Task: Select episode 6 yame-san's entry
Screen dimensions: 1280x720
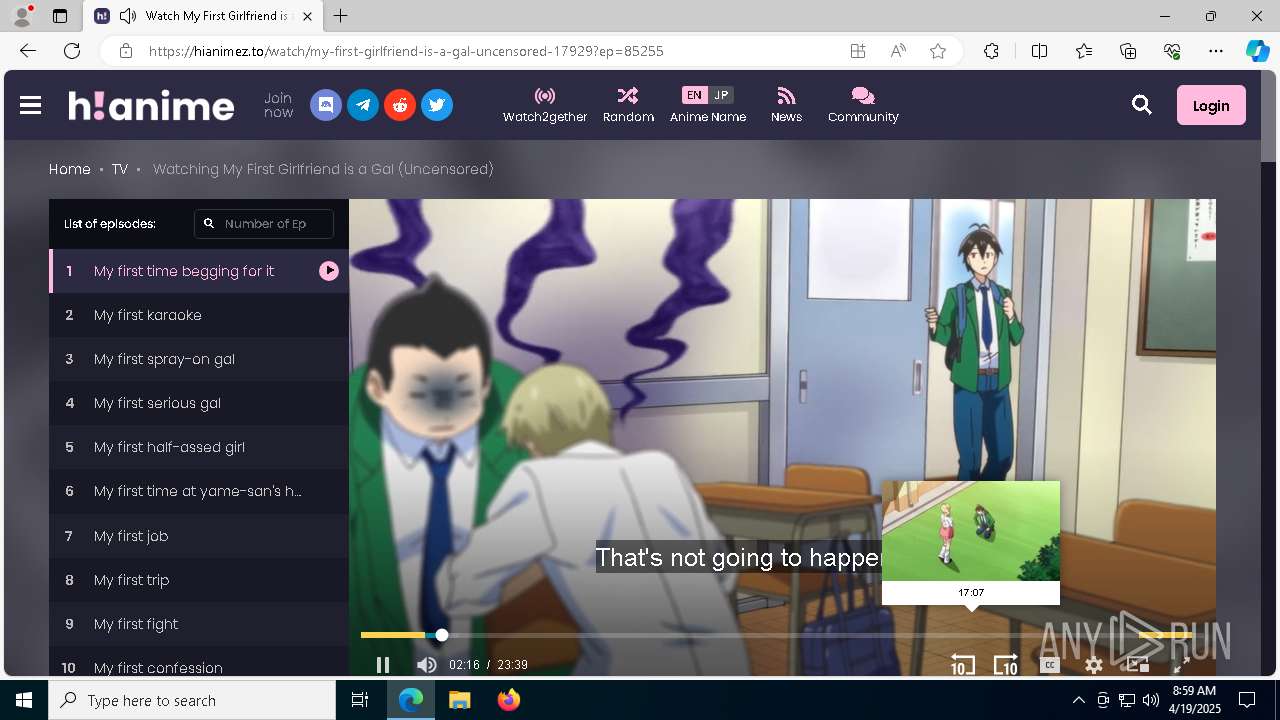Action: 199,491
